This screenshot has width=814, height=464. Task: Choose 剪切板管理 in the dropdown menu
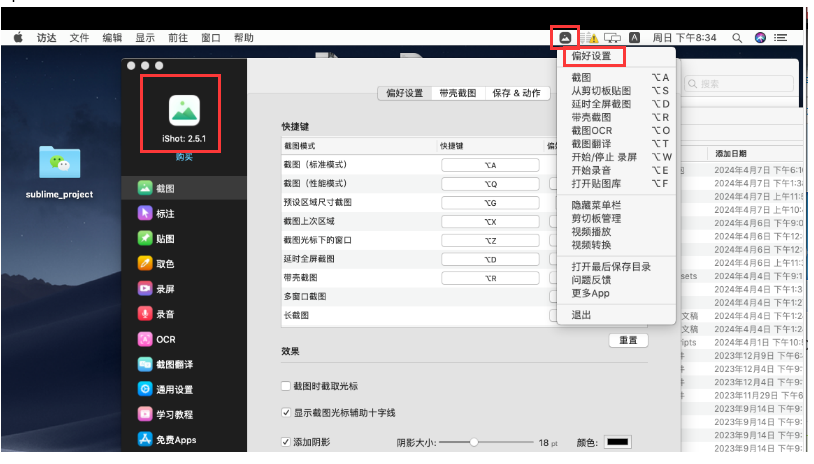(x=616, y=219)
